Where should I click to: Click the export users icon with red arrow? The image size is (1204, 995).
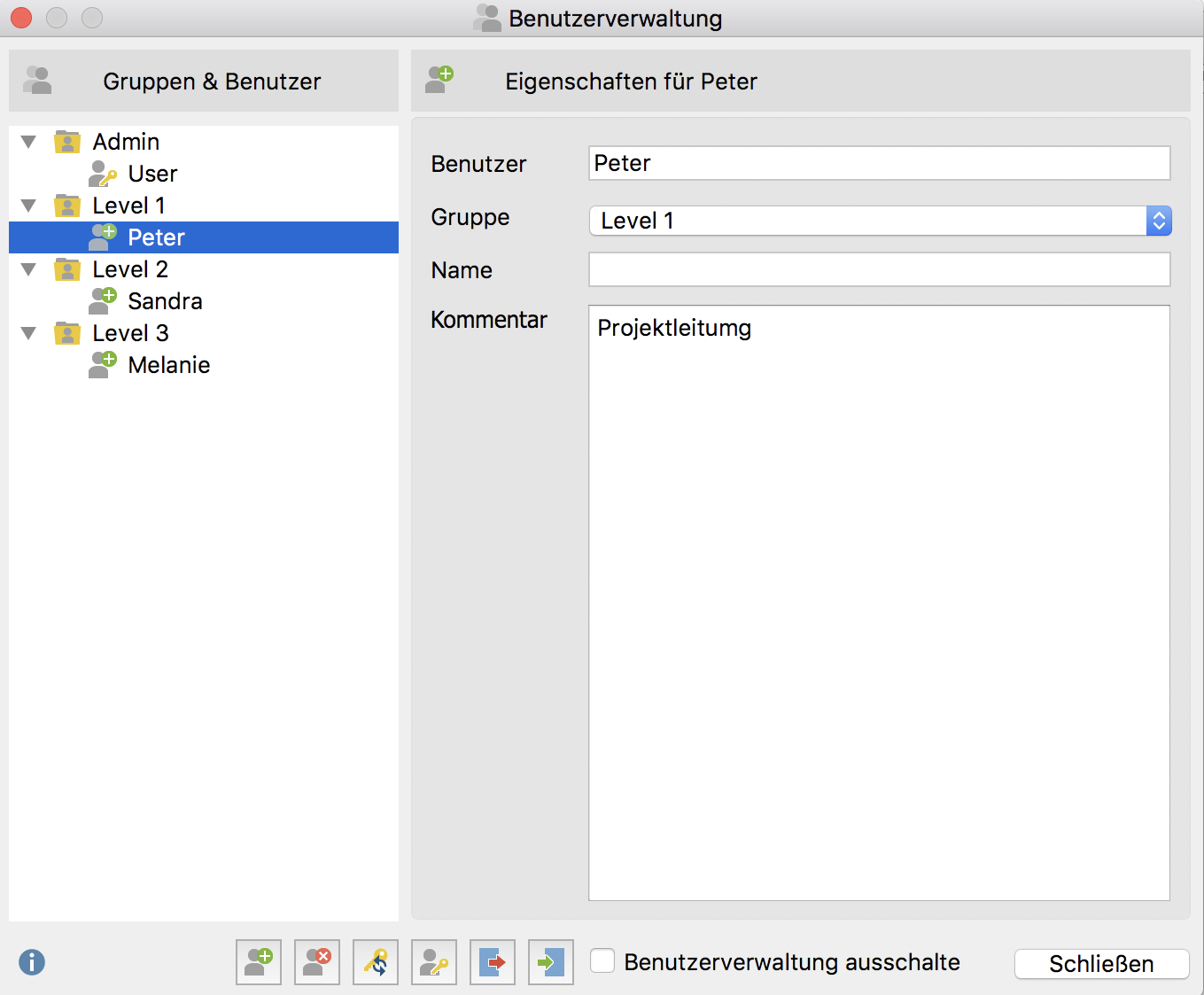coord(493,962)
